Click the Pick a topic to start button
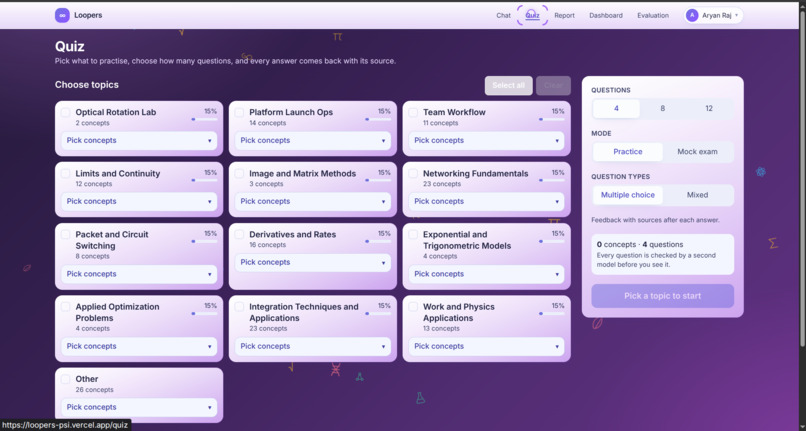Viewport: 806px width, 431px height. 663,296
